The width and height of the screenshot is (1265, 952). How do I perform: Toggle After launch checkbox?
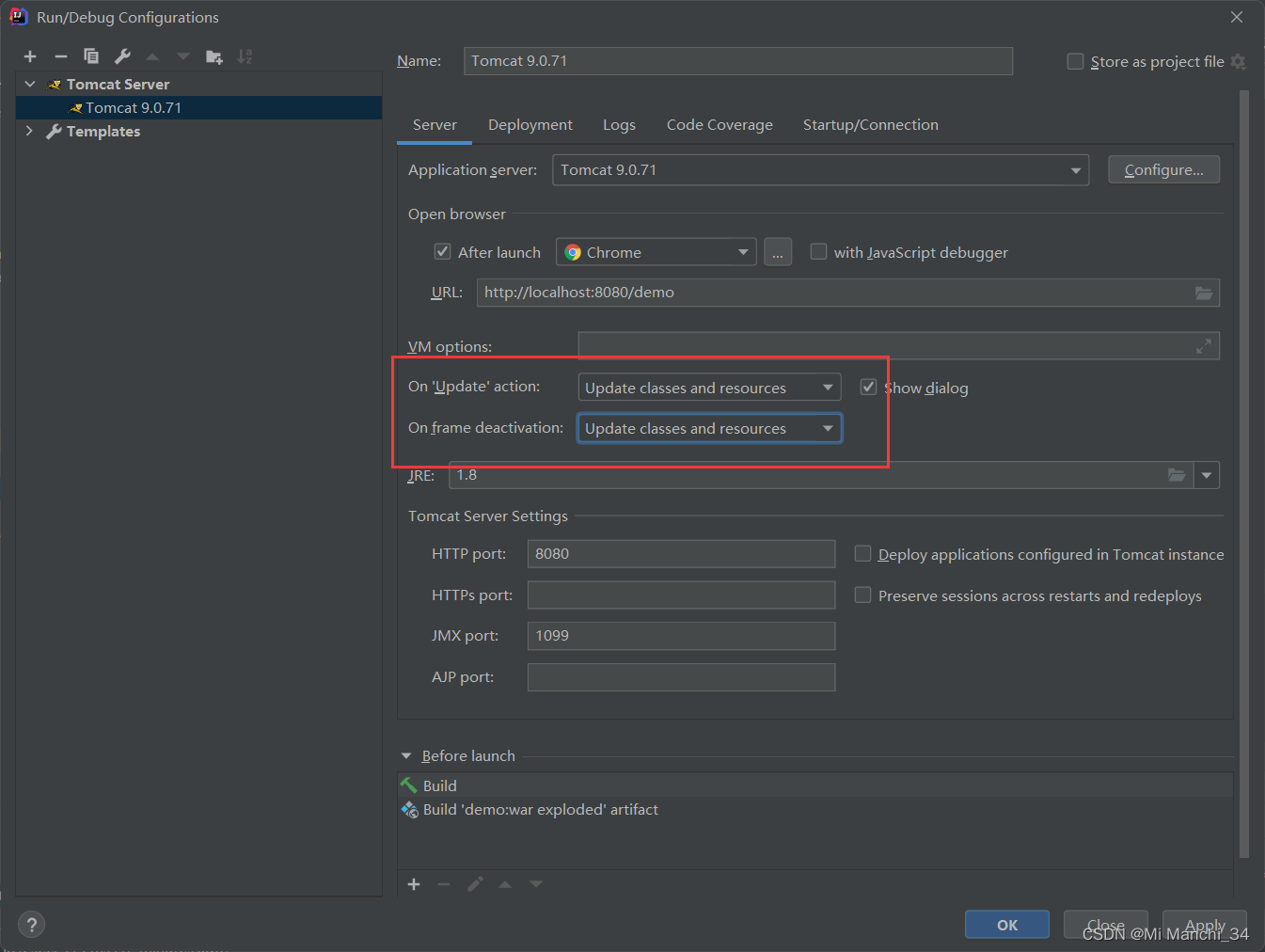[x=442, y=252]
